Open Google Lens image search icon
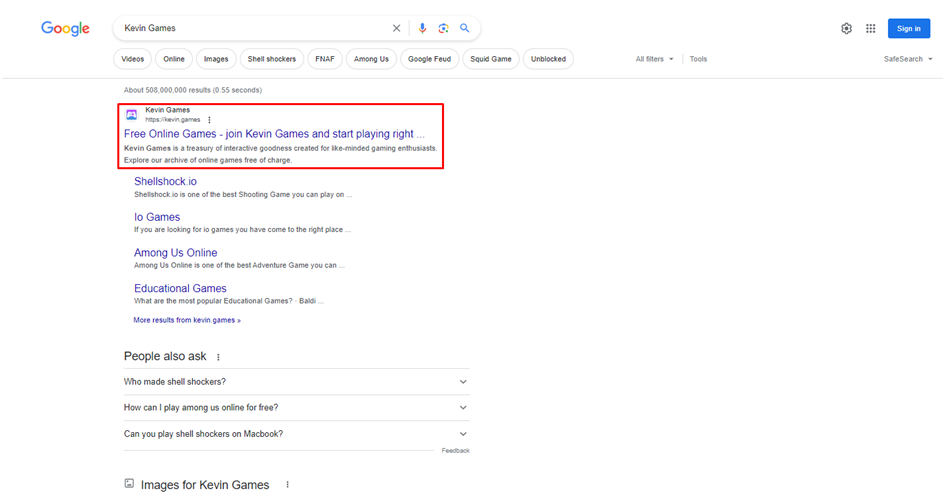The width and height of the screenshot is (945, 499). pyautogui.click(x=444, y=28)
